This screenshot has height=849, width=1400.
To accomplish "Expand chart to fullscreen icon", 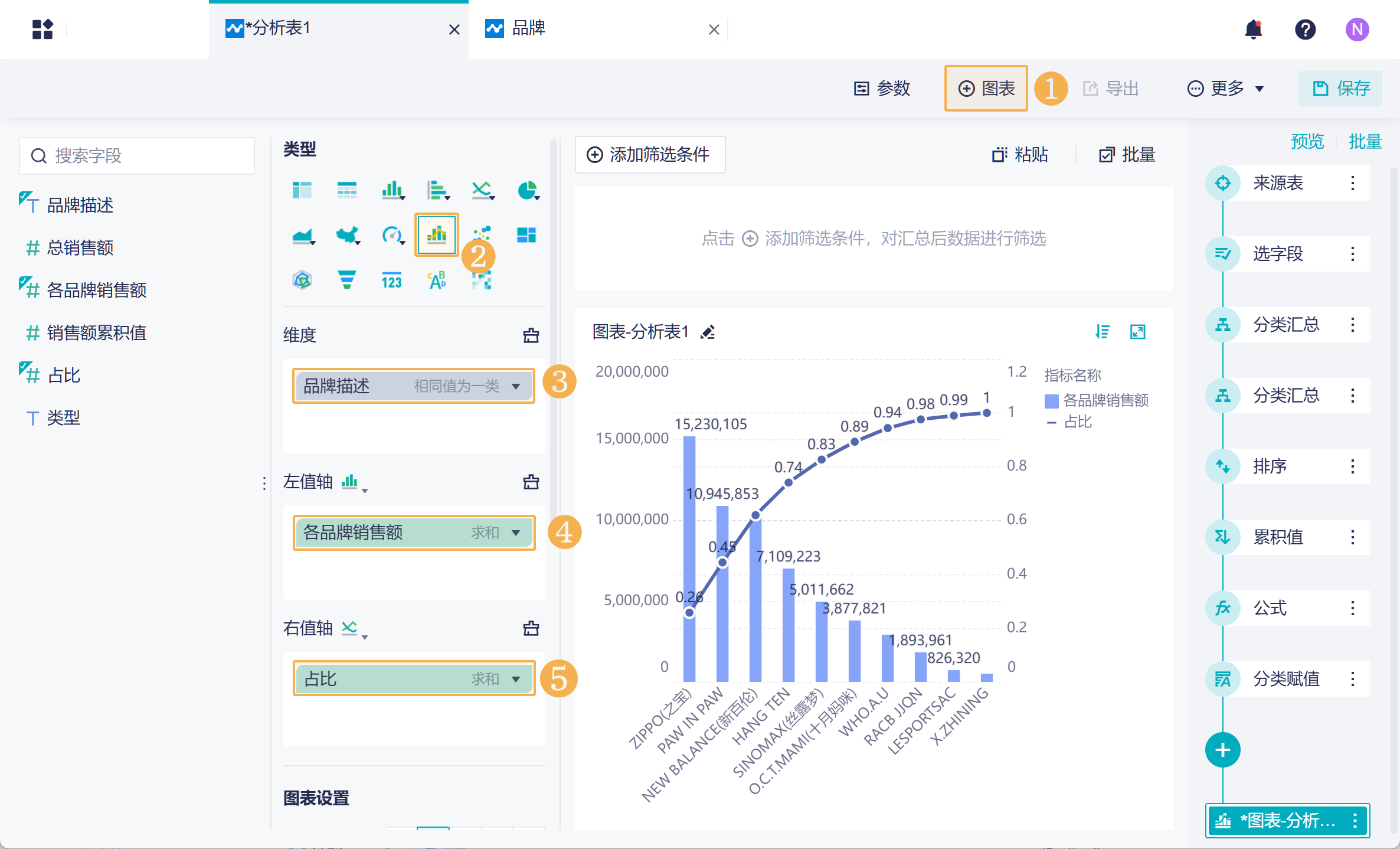I will coord(1137,332).
